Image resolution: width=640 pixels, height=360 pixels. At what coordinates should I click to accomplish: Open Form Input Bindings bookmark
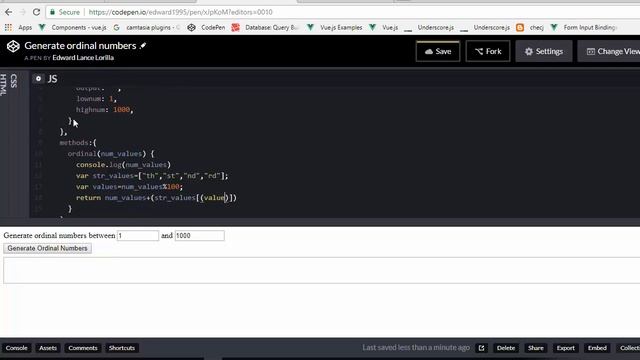point(584,27)
